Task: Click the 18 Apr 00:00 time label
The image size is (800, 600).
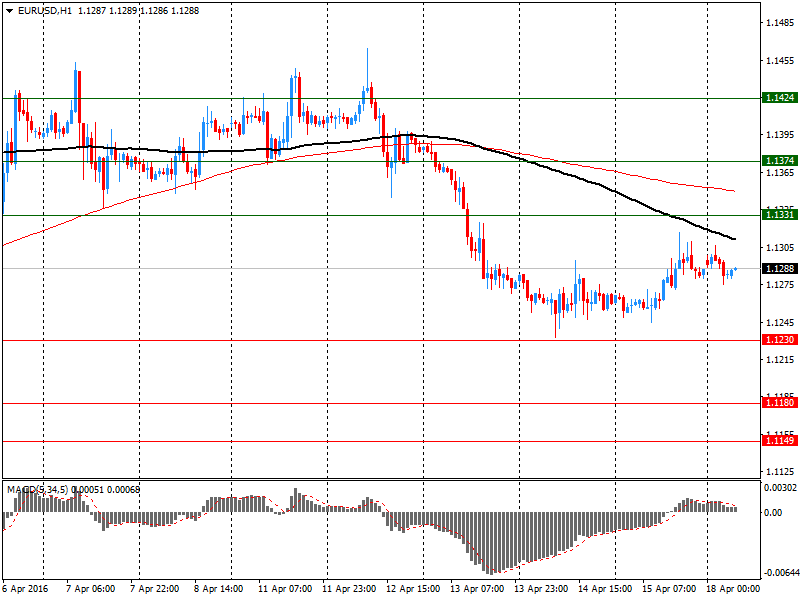Action: [733, 589]
